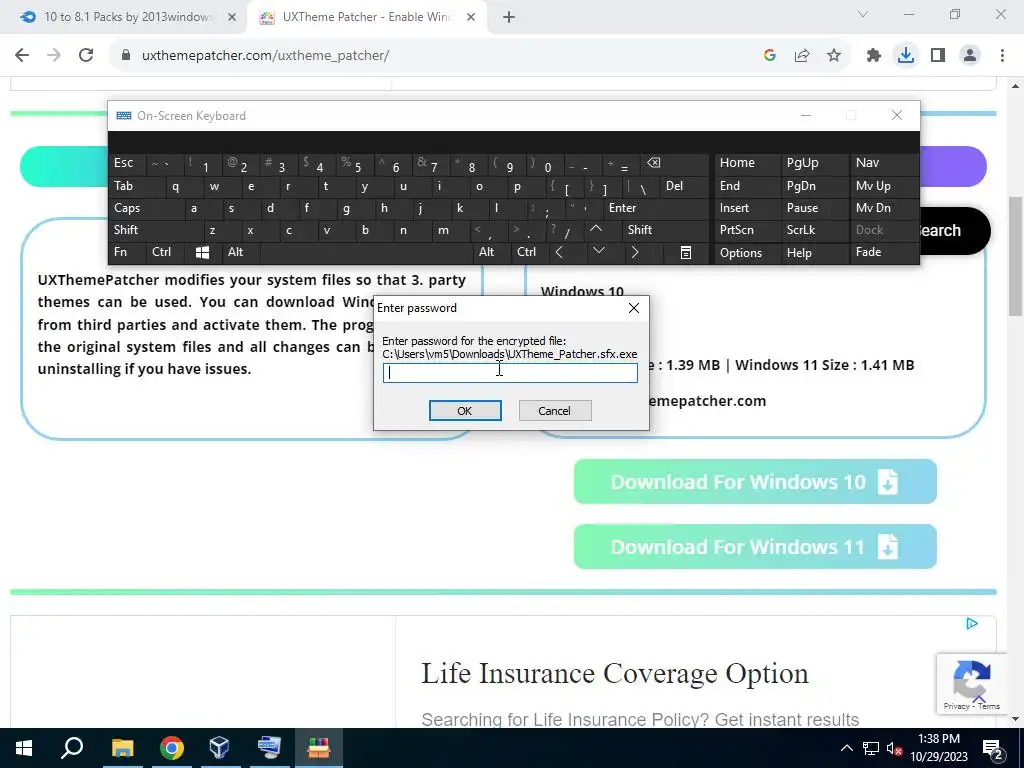Show hidden tray icons chevron

[846, 748]
